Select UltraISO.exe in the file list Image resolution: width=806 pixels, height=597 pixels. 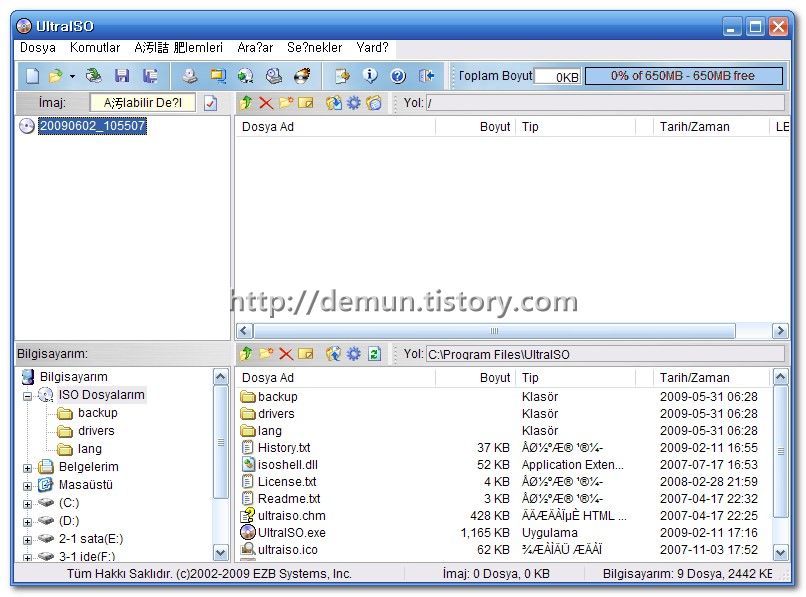pos(291,533)
